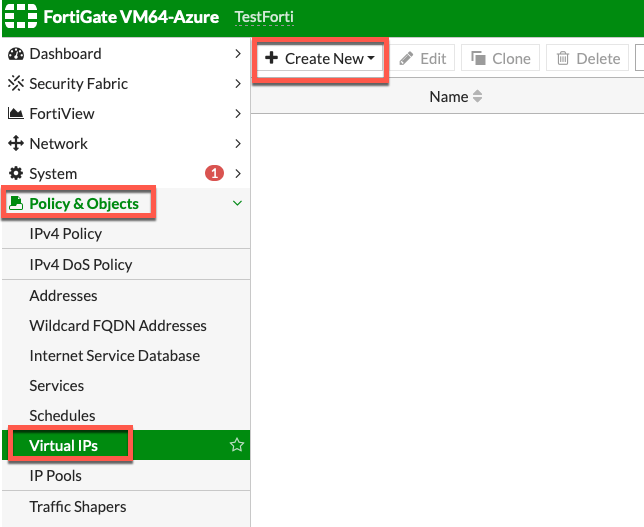Open the Create New dropdown
Viewport: 644px width, 527px height.
(x=320, y=59)
